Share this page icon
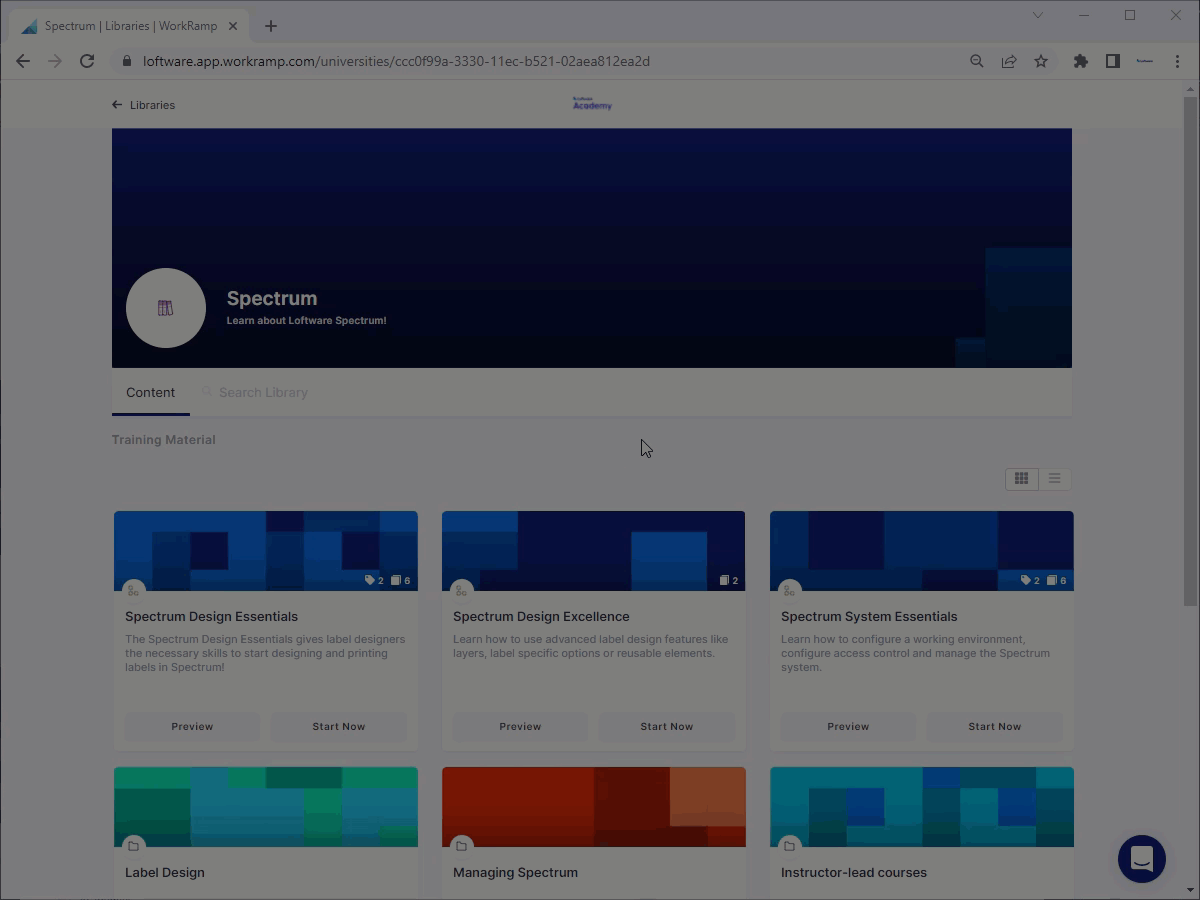This screenshot has width=1200, height=900. pos(1009,61)
